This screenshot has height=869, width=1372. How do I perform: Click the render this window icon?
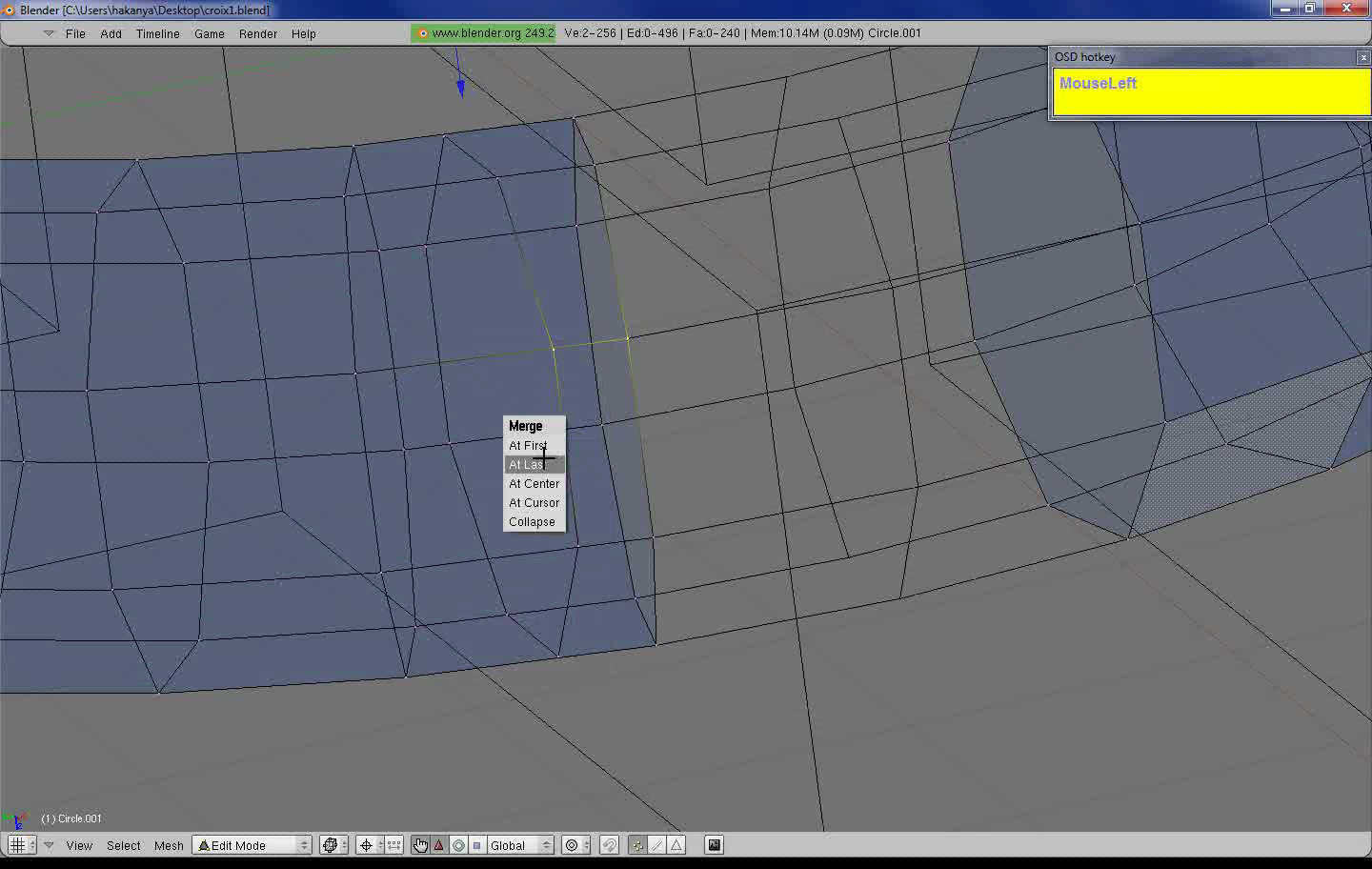pyautogui.click(x=715, y=845)
